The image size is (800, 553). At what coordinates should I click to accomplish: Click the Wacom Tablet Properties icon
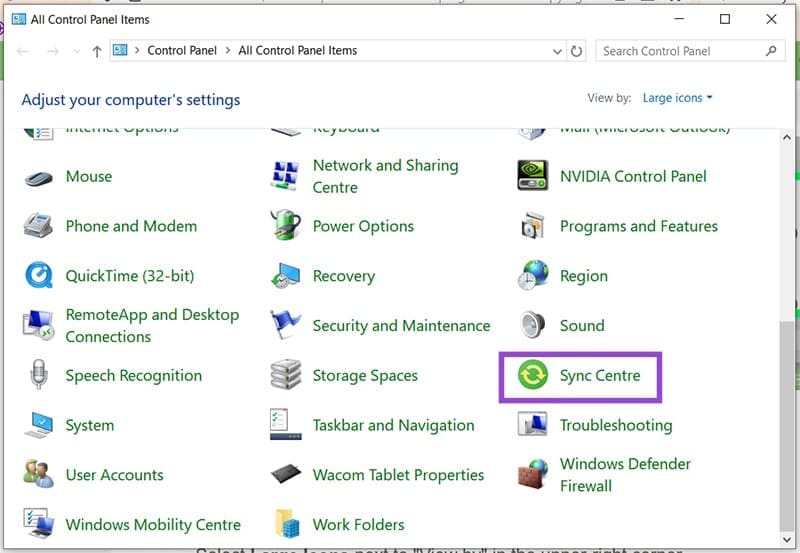(286, 475)
